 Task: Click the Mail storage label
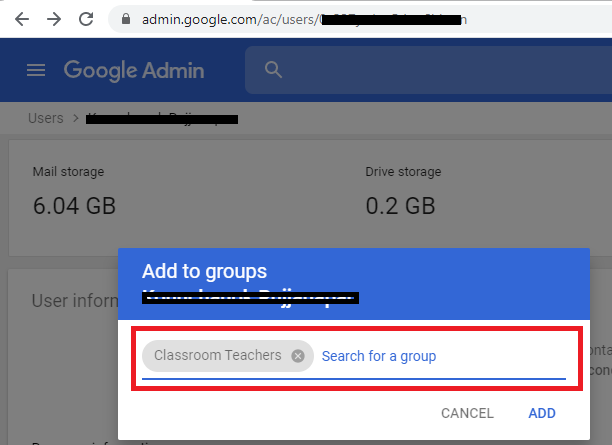point(68,172)
